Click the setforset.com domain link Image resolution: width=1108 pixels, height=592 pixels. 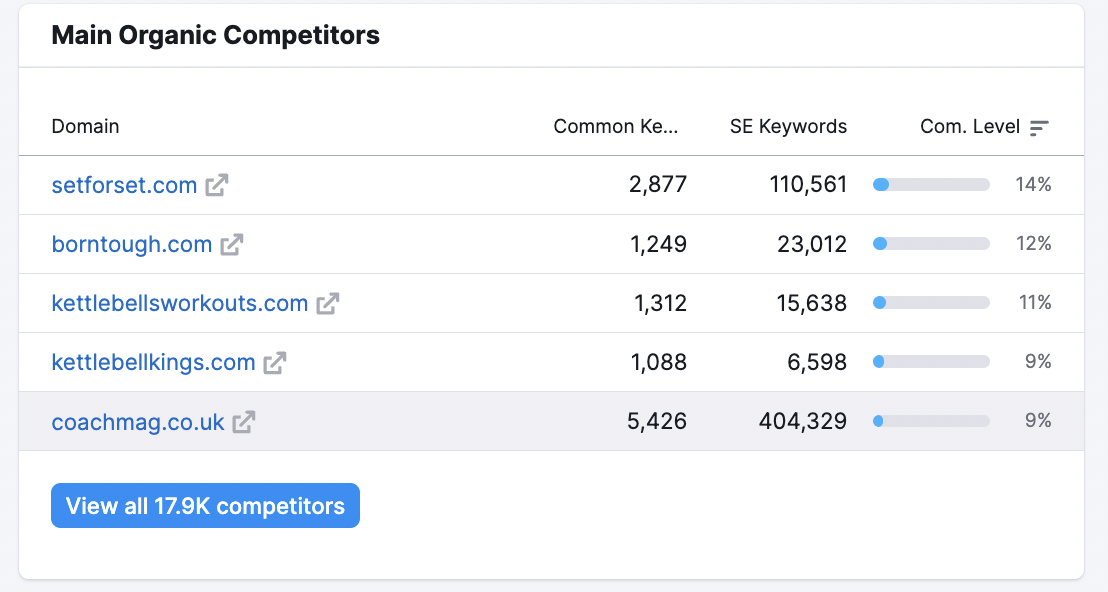click(x=124, y=185)
